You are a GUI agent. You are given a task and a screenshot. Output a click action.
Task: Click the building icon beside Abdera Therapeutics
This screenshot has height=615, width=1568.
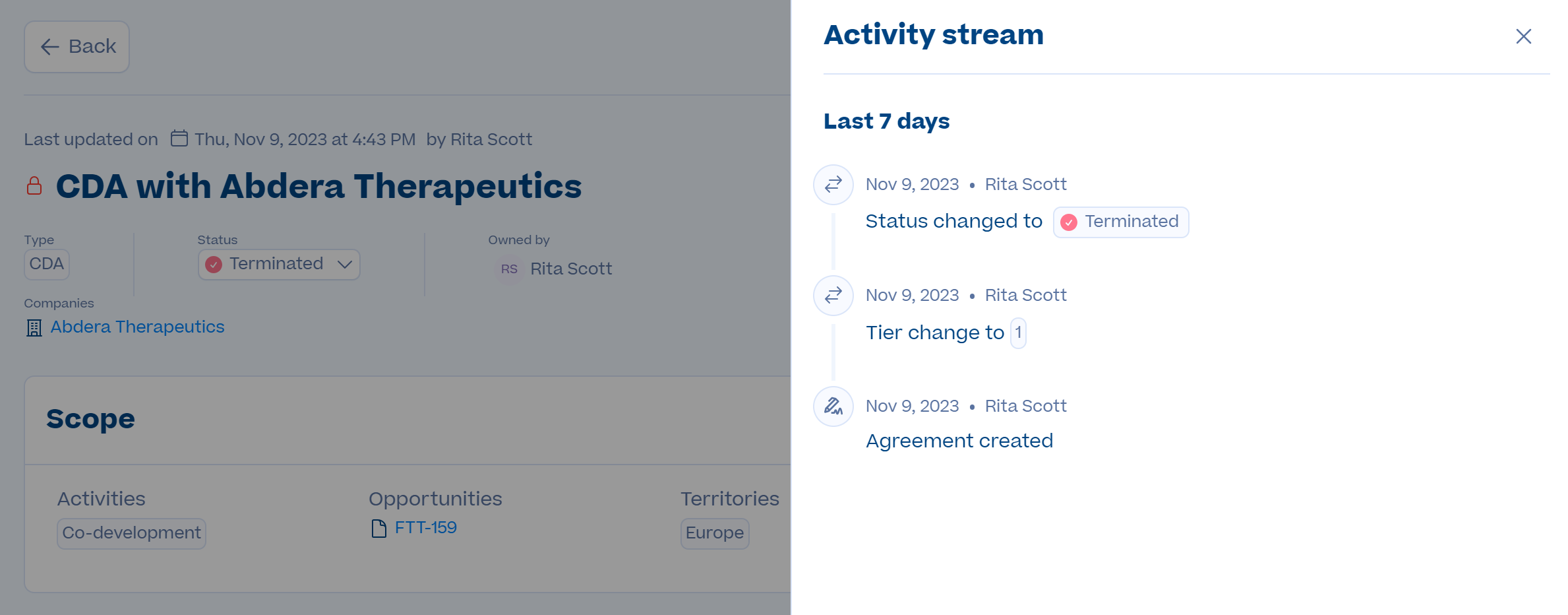pyautogui.click(x=34, y=327)
